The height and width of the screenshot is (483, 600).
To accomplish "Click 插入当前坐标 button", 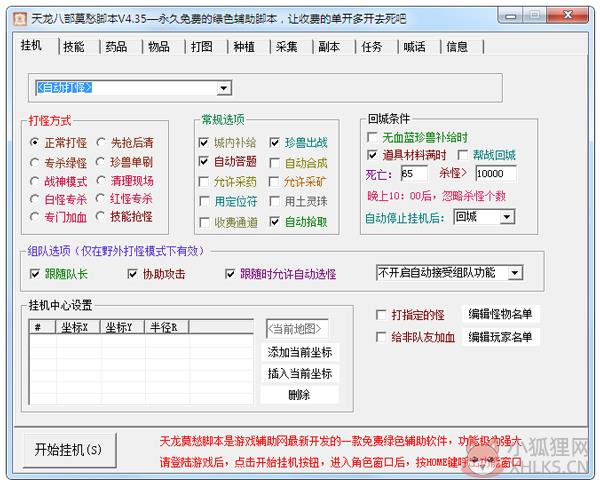I will (x=300, y=374).
